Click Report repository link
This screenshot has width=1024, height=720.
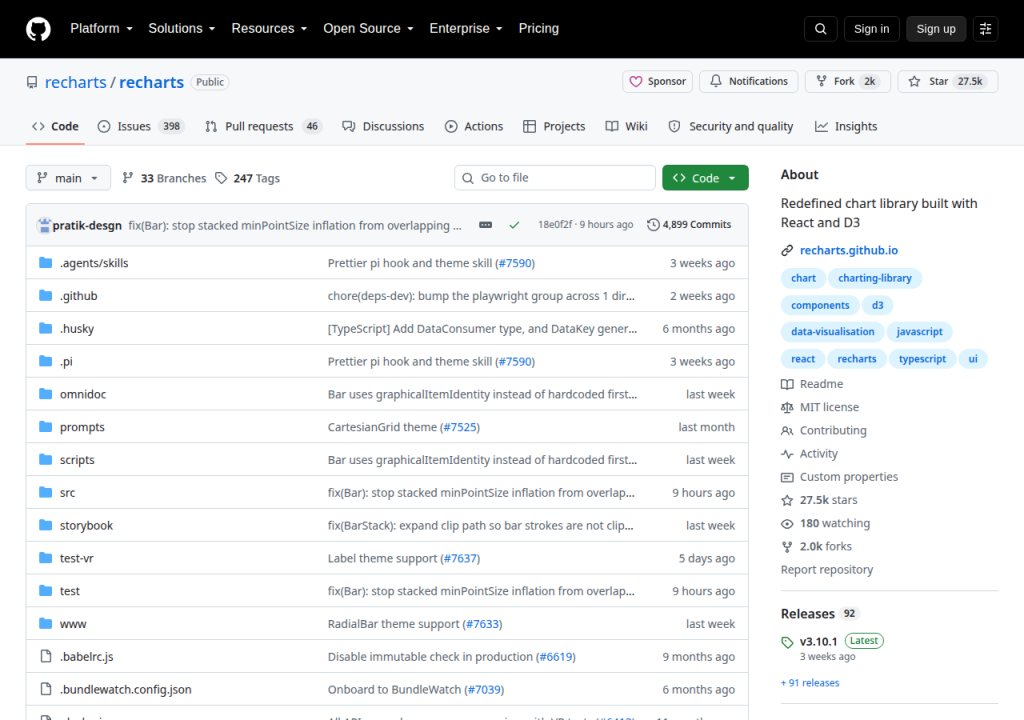(827, 570)
